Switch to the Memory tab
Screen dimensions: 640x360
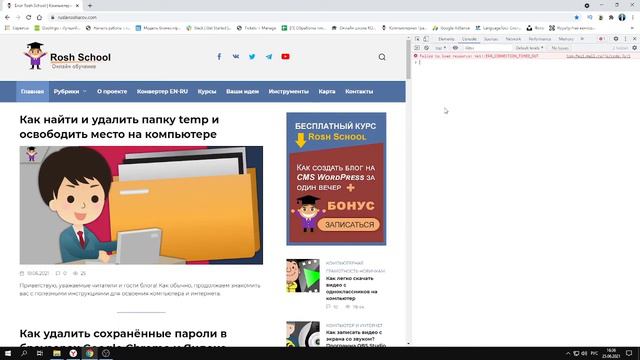point(566,39)
